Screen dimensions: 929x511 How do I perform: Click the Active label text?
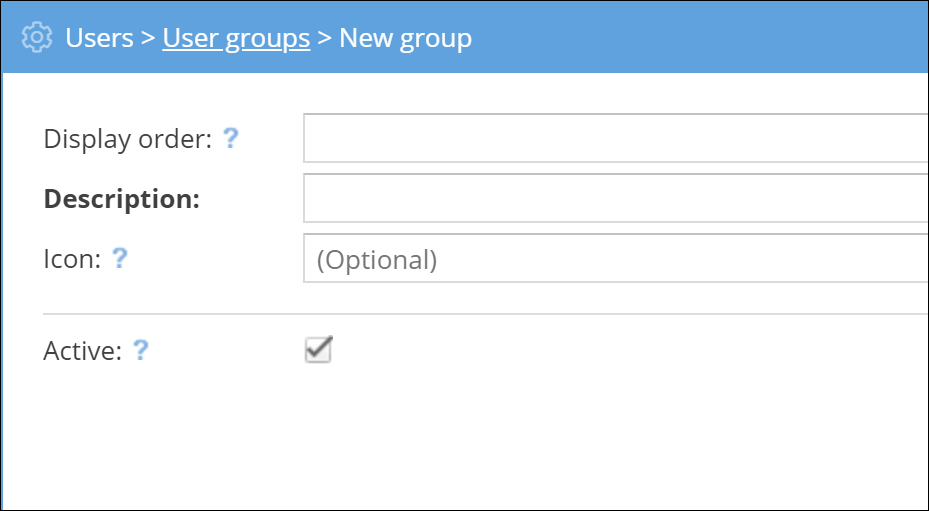pyautogui.click(x=82, y=351)
